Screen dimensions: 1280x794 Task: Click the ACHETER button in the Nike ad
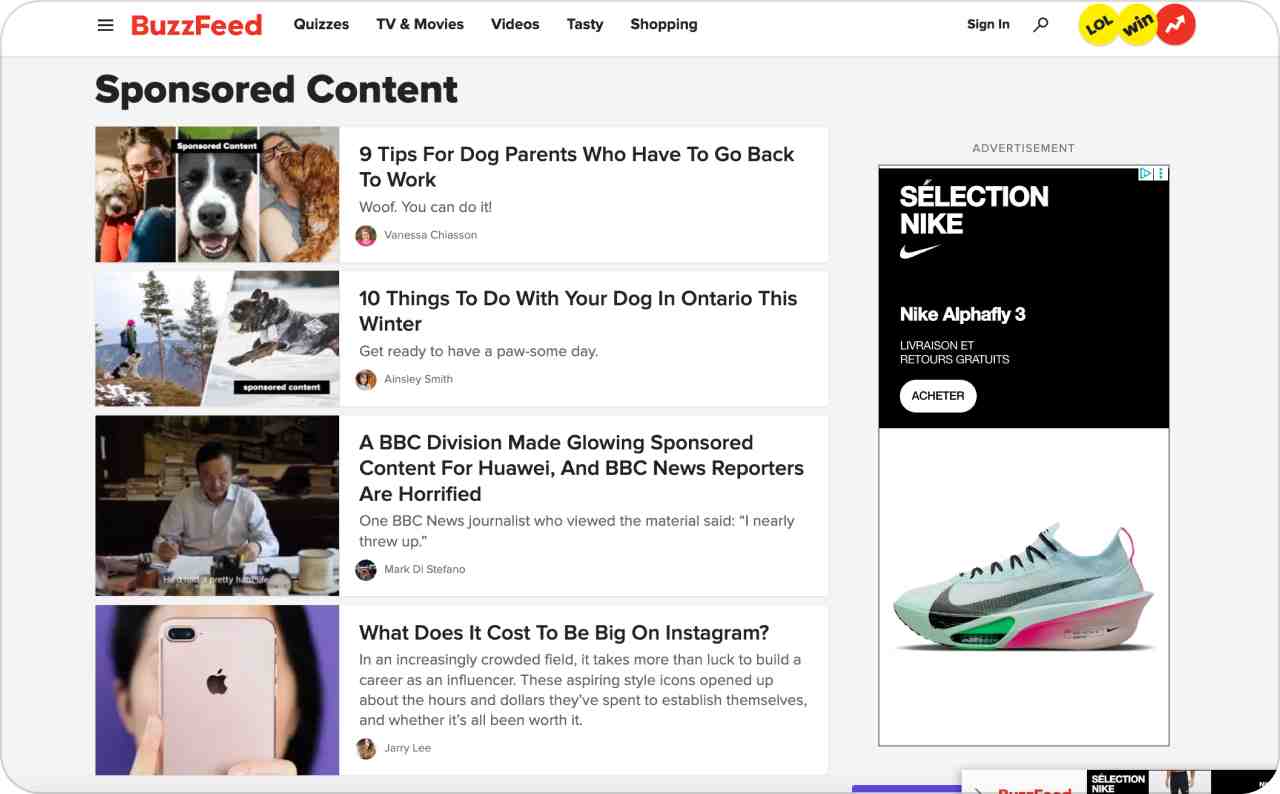937,396
